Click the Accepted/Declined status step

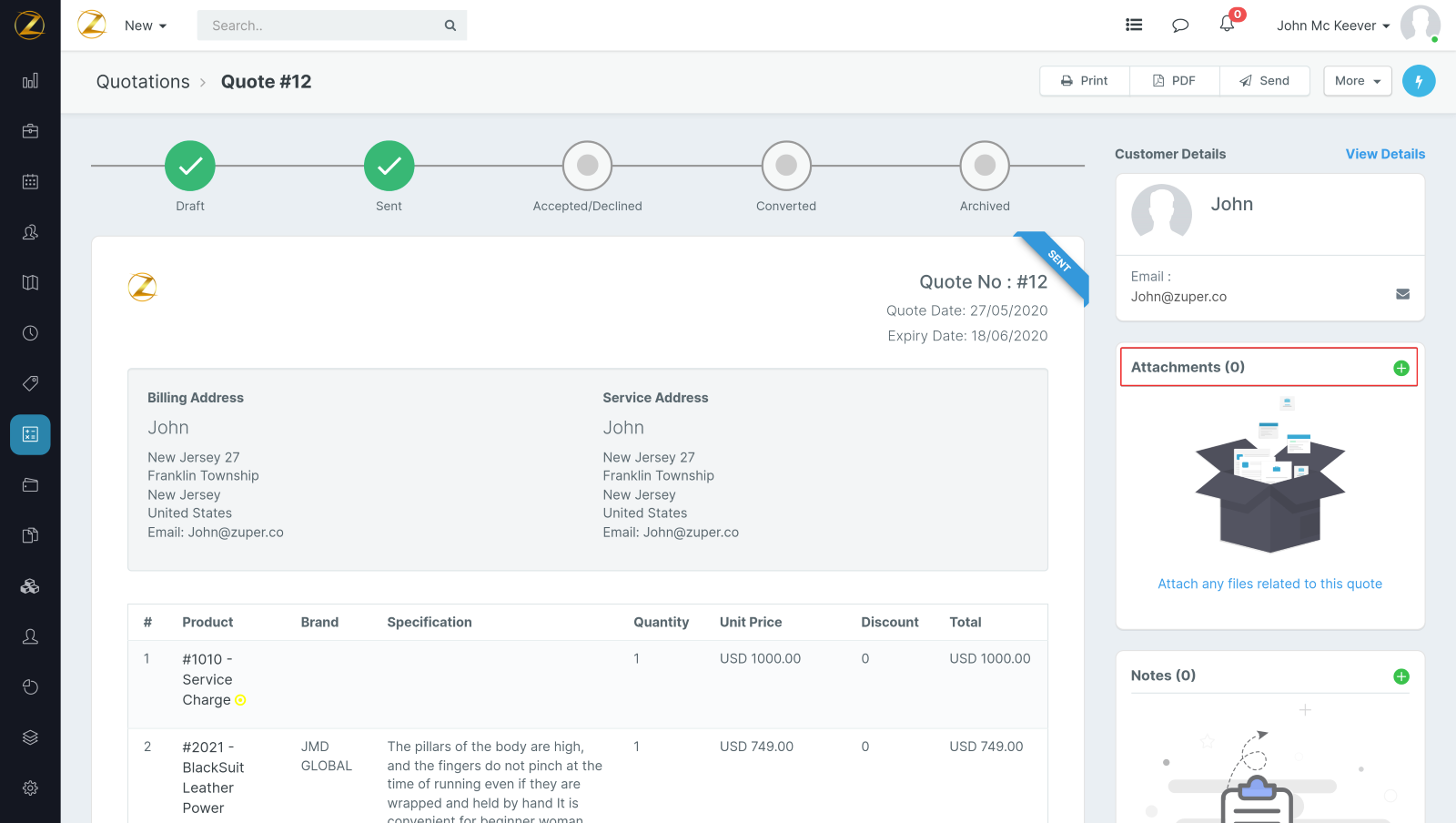pos(587,166)
